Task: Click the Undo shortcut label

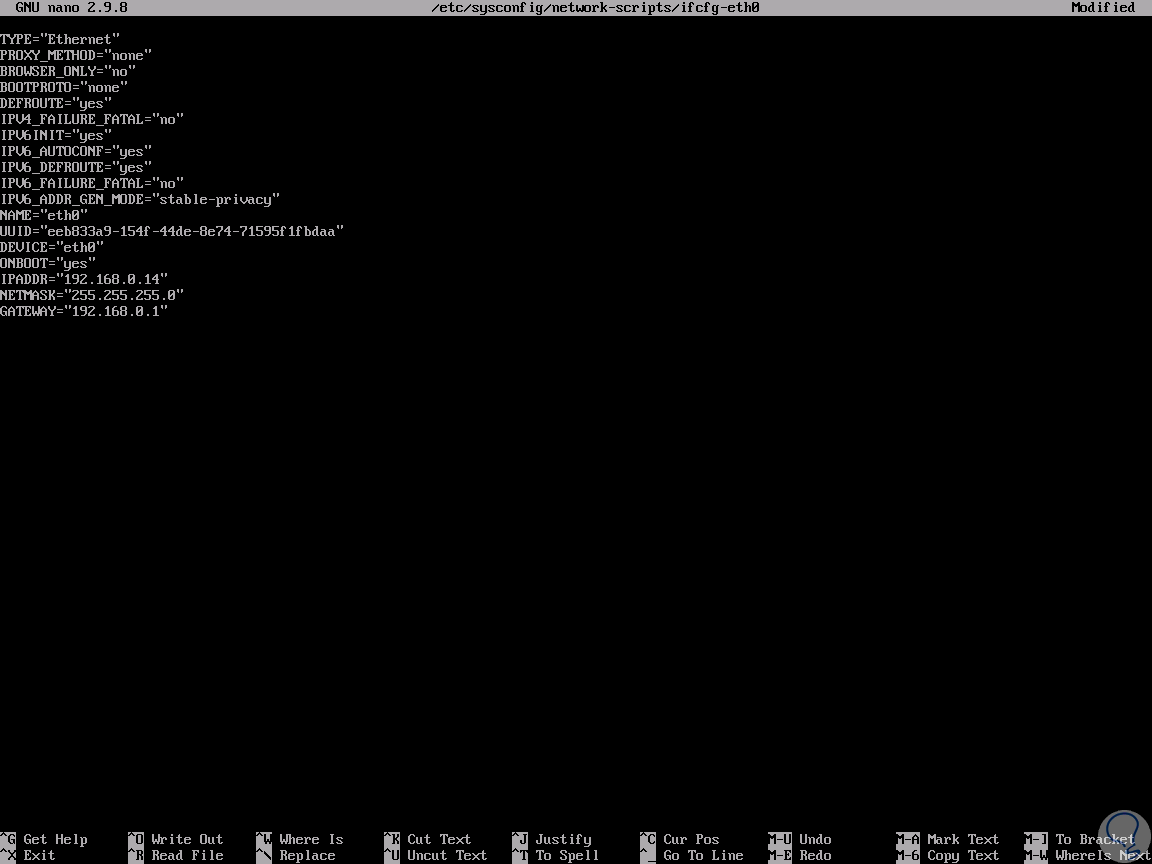Action: [x=815, y=839]
